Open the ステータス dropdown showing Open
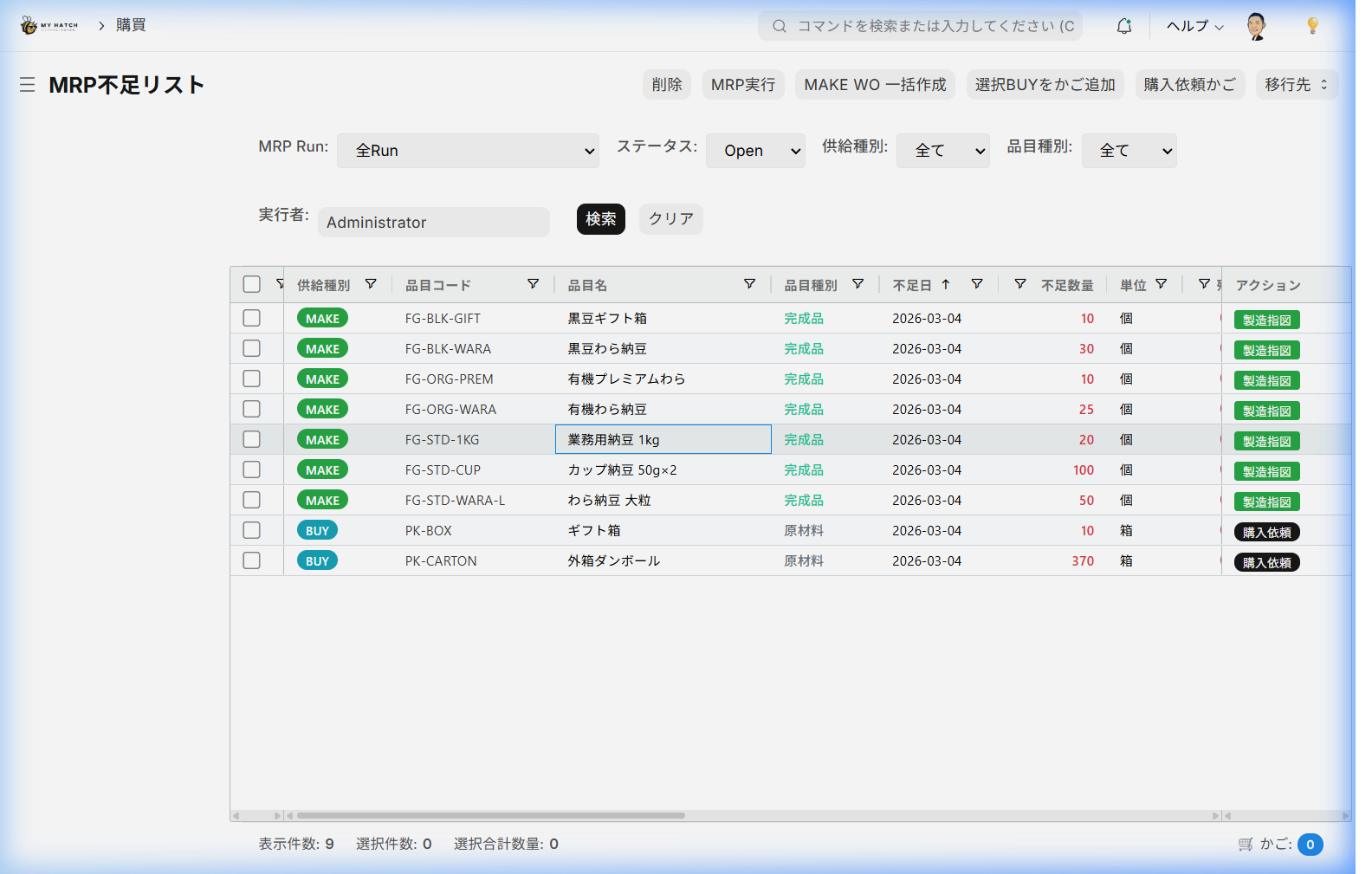The image size is (1372, 874). pyautogui.click(x=755, y=151)
